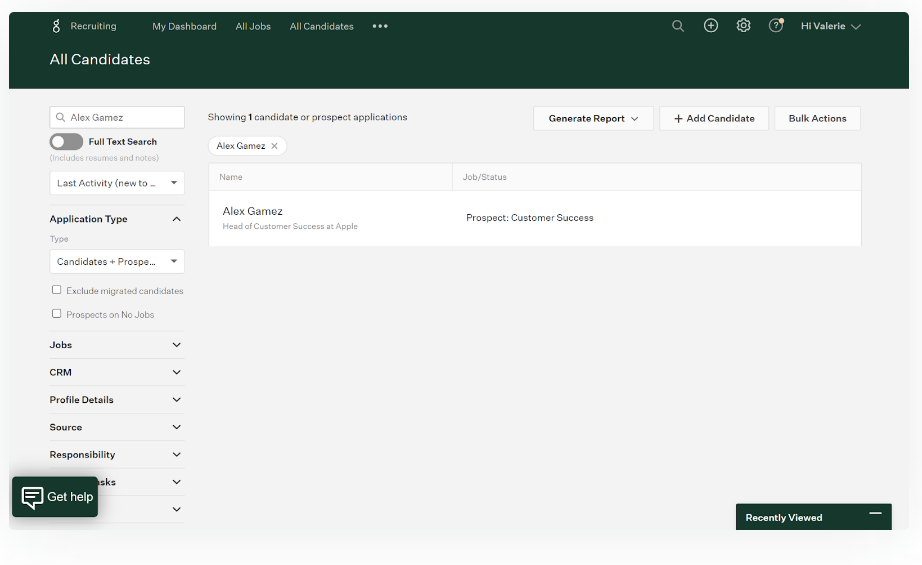Click the three dots more menu

pos(380,27)
